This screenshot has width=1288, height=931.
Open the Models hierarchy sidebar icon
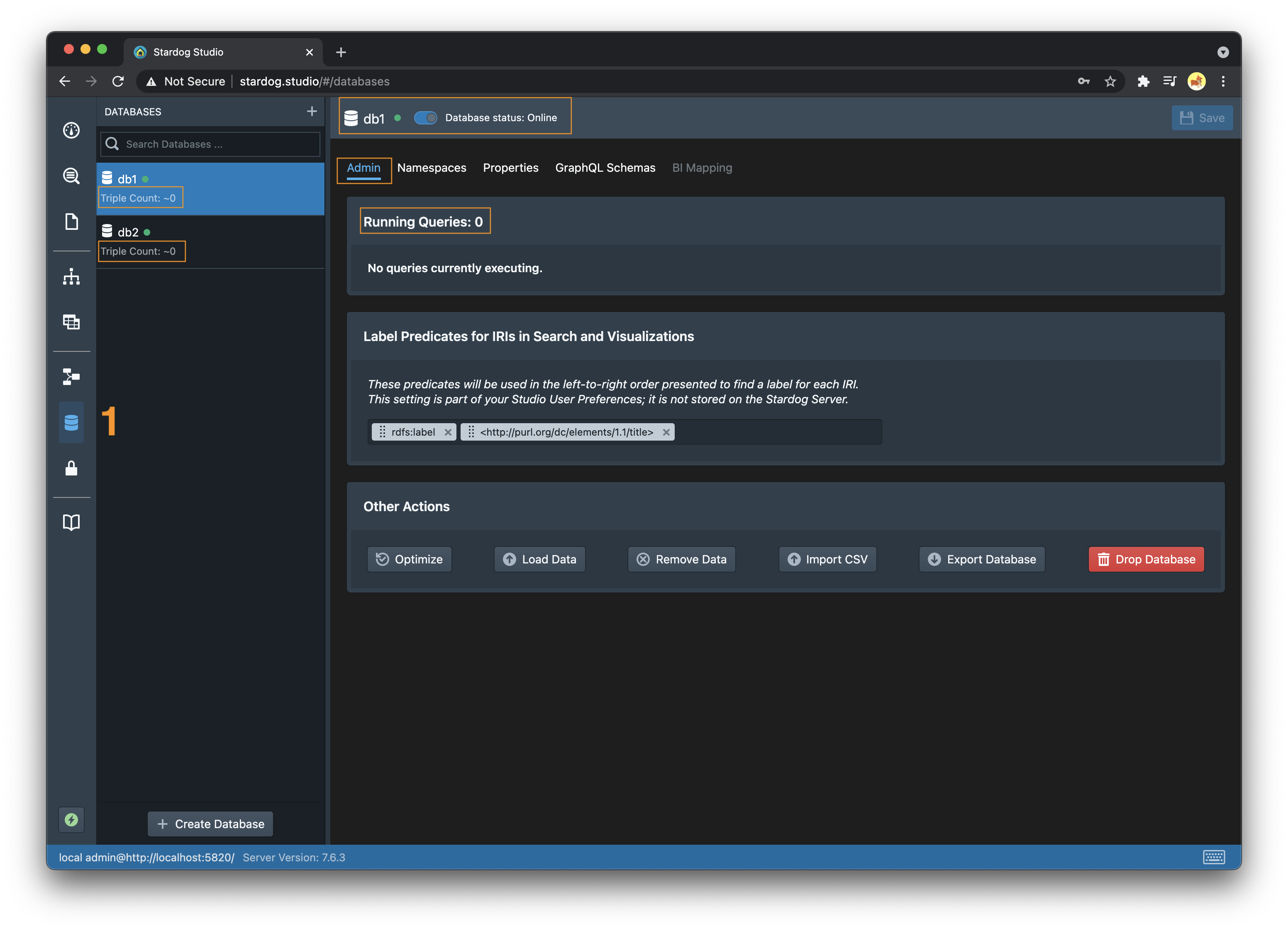71,277
